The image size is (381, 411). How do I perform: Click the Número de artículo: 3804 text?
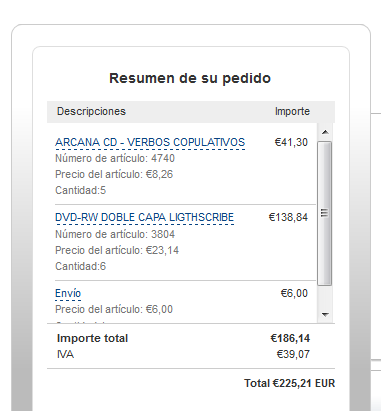tap(115, 234)
